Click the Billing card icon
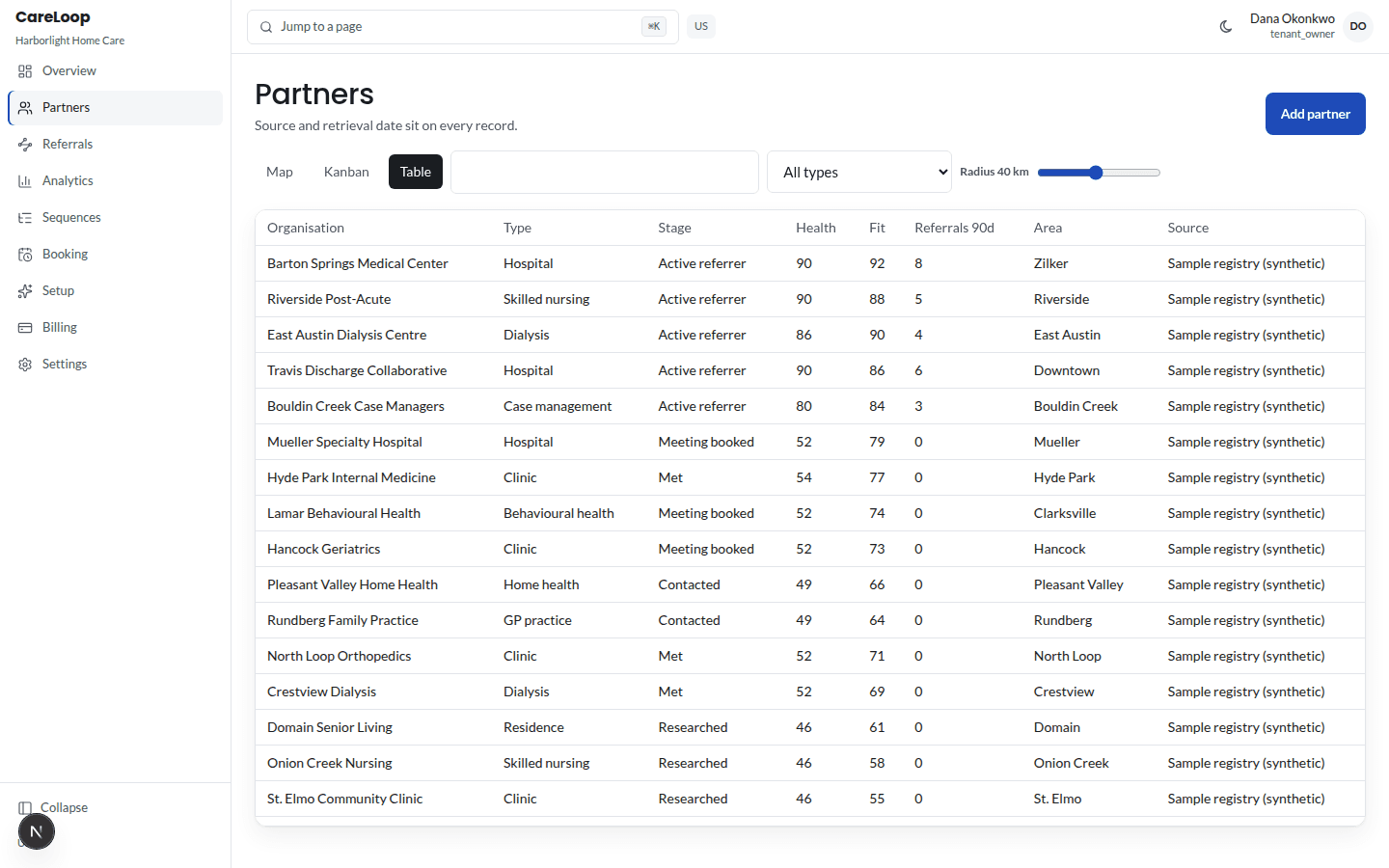Image resolution: width=1389 pixels, height=868 pixels. [25, 328]
